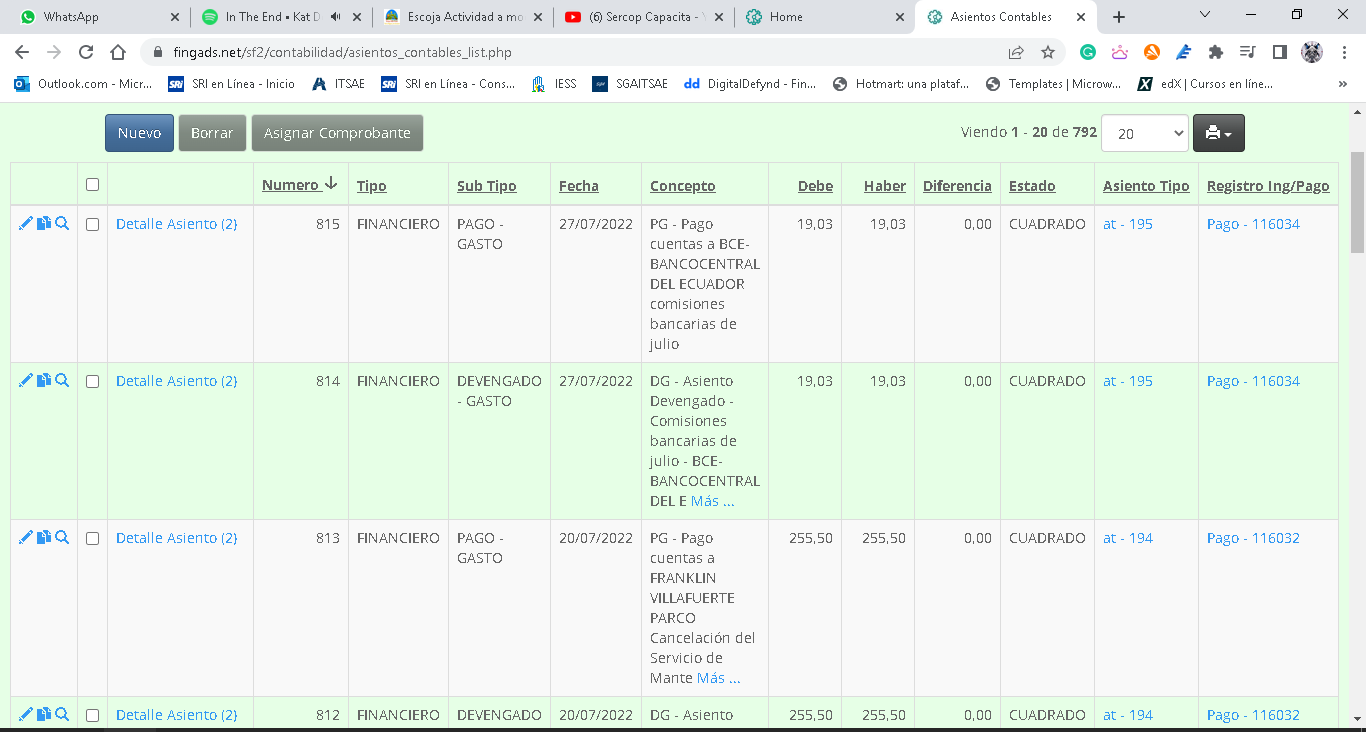Click the browser reload page icon
The height and width of the screenshot is (732, 1366).
coord(86,52)
